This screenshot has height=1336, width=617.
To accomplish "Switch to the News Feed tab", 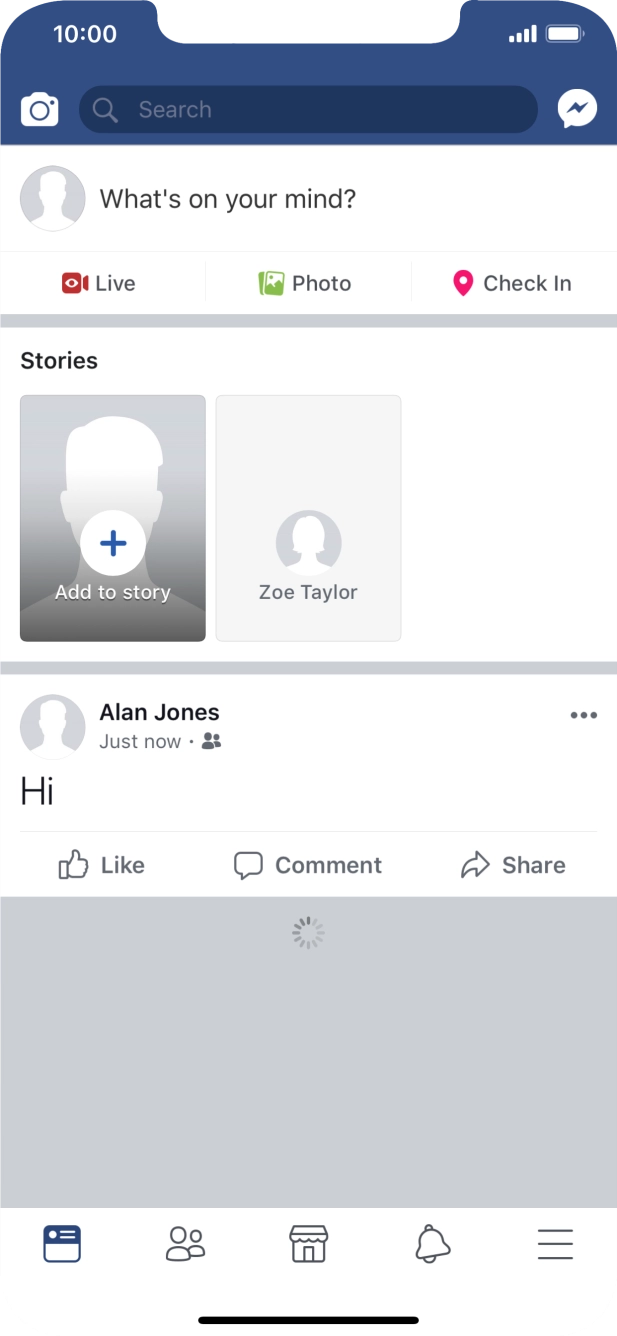I will click(x=61, y=1243).
